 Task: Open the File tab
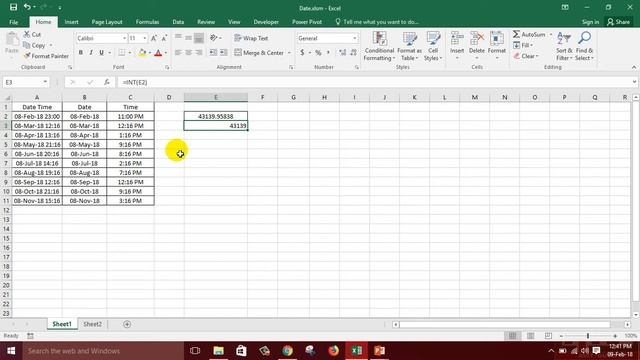(13, 22)
